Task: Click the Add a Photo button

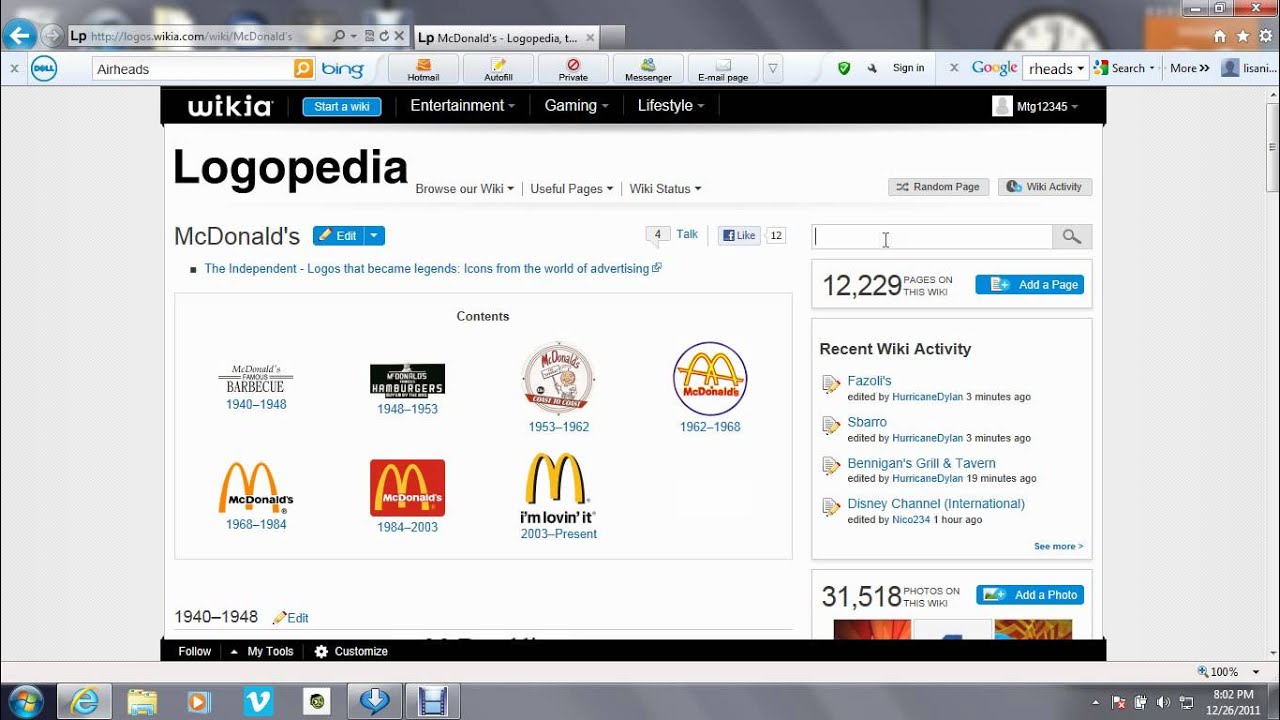Action: [x=1030, y=595]
